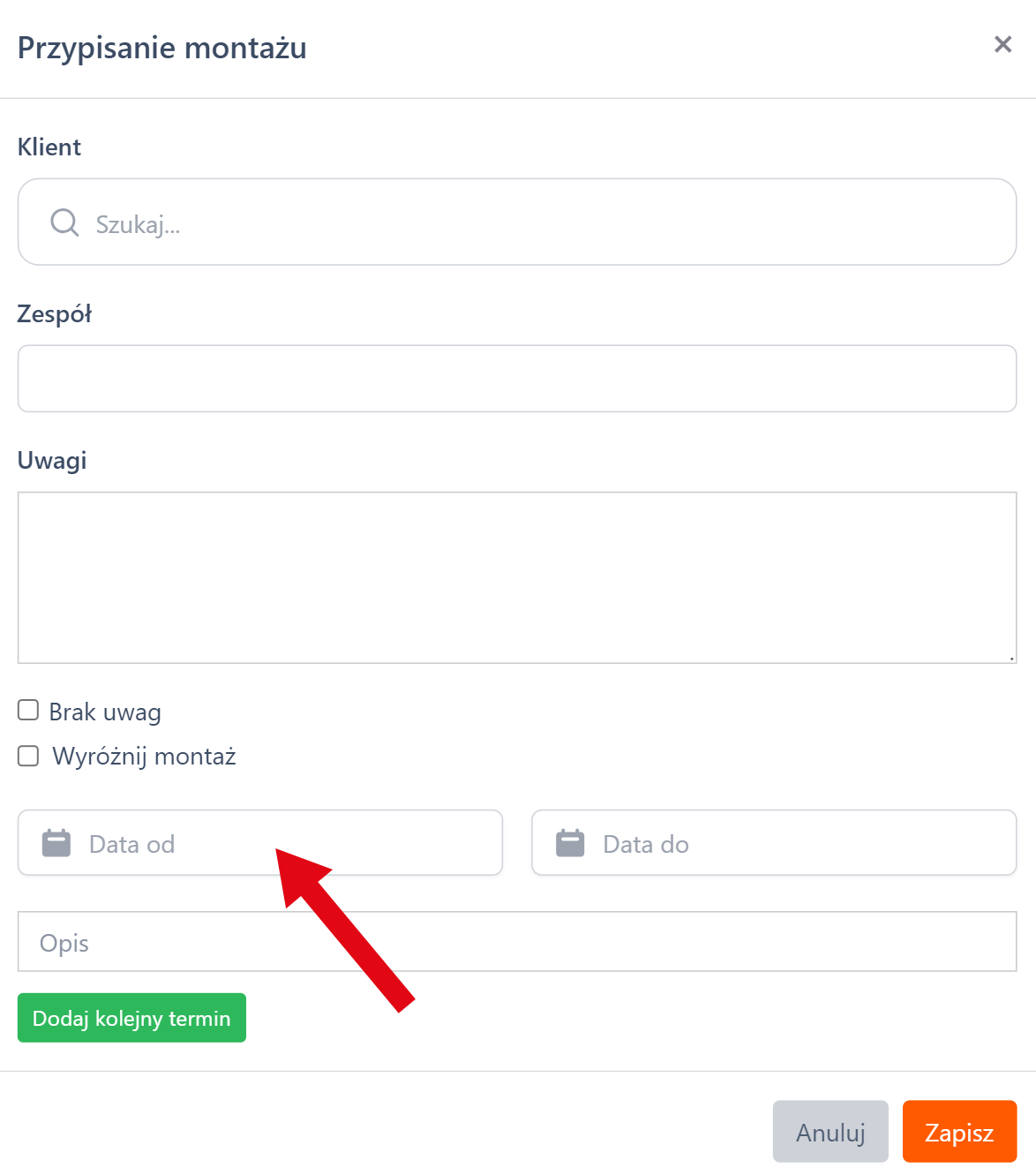Save with the orange Zapisz button
Image resolution: width=1036 pixels, height=1175 pixels.
(x=959, y=1132)
